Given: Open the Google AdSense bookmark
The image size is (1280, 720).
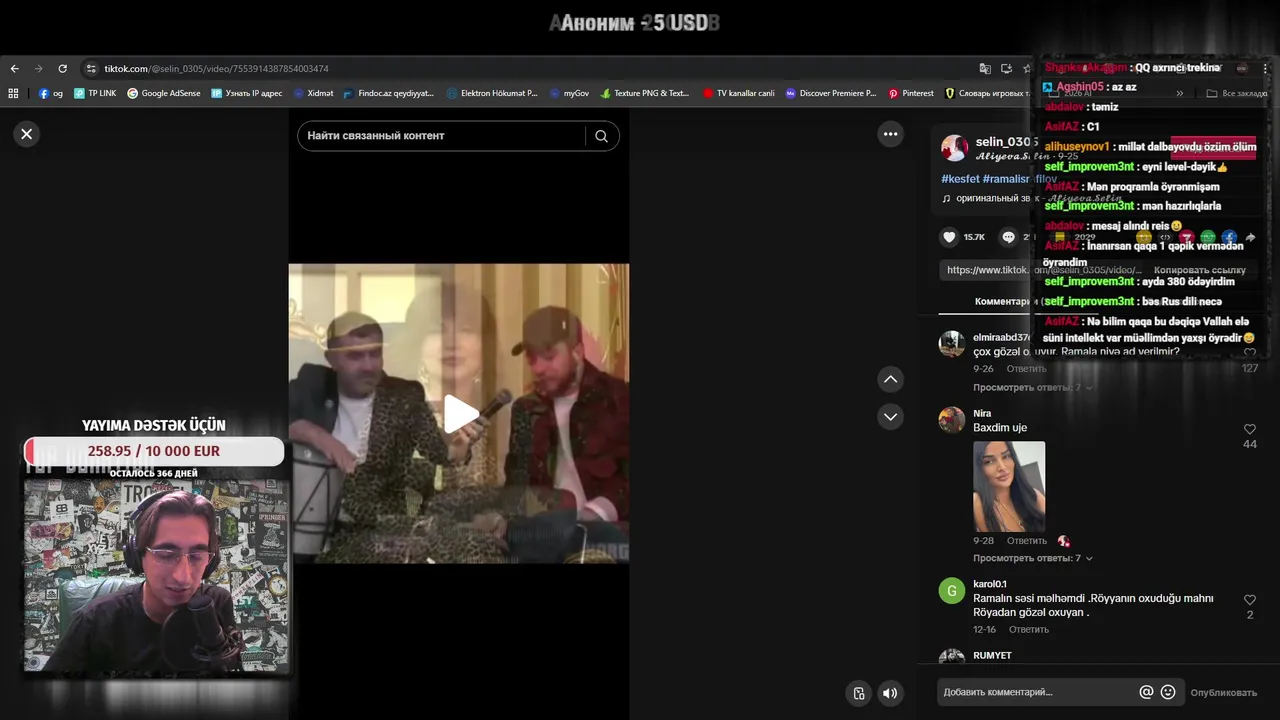Looking at the screenshot, I should [x=164, y=93].
